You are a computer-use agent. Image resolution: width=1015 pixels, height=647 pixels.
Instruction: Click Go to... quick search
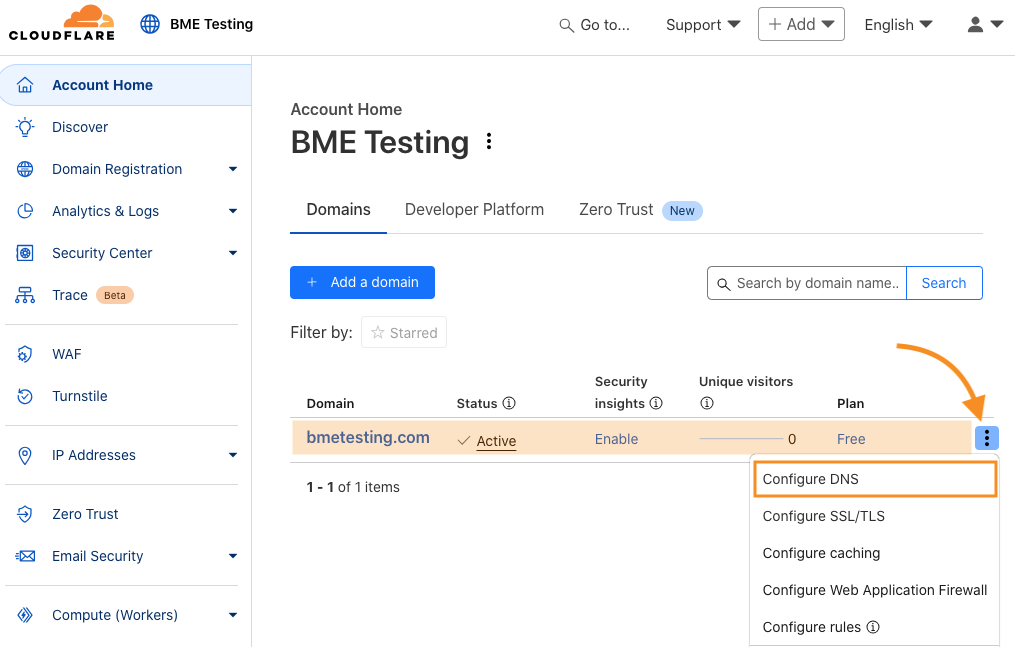coord(594,25)
